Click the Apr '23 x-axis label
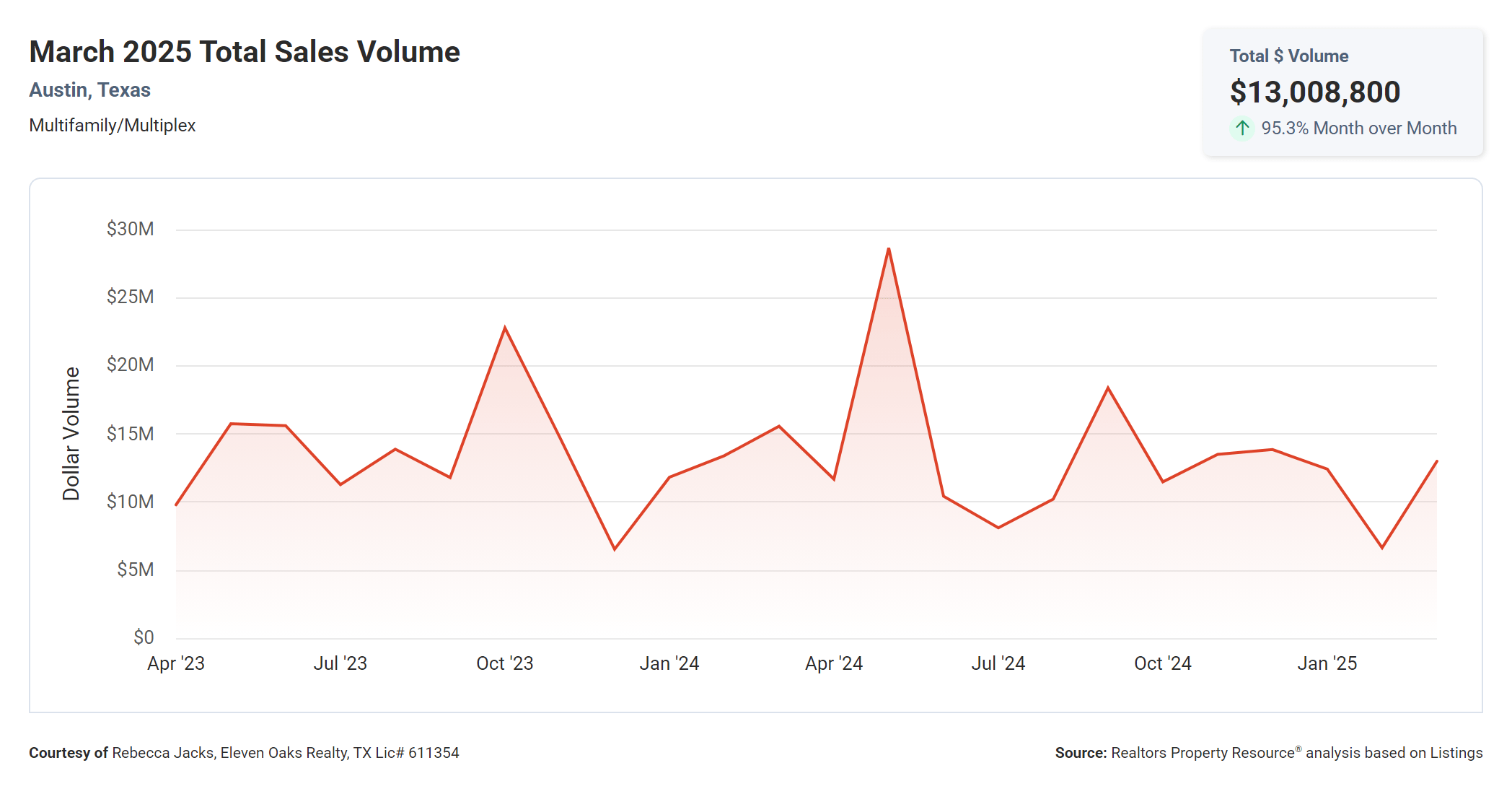This screenshot has height=794, width=1512. (176, 663)
